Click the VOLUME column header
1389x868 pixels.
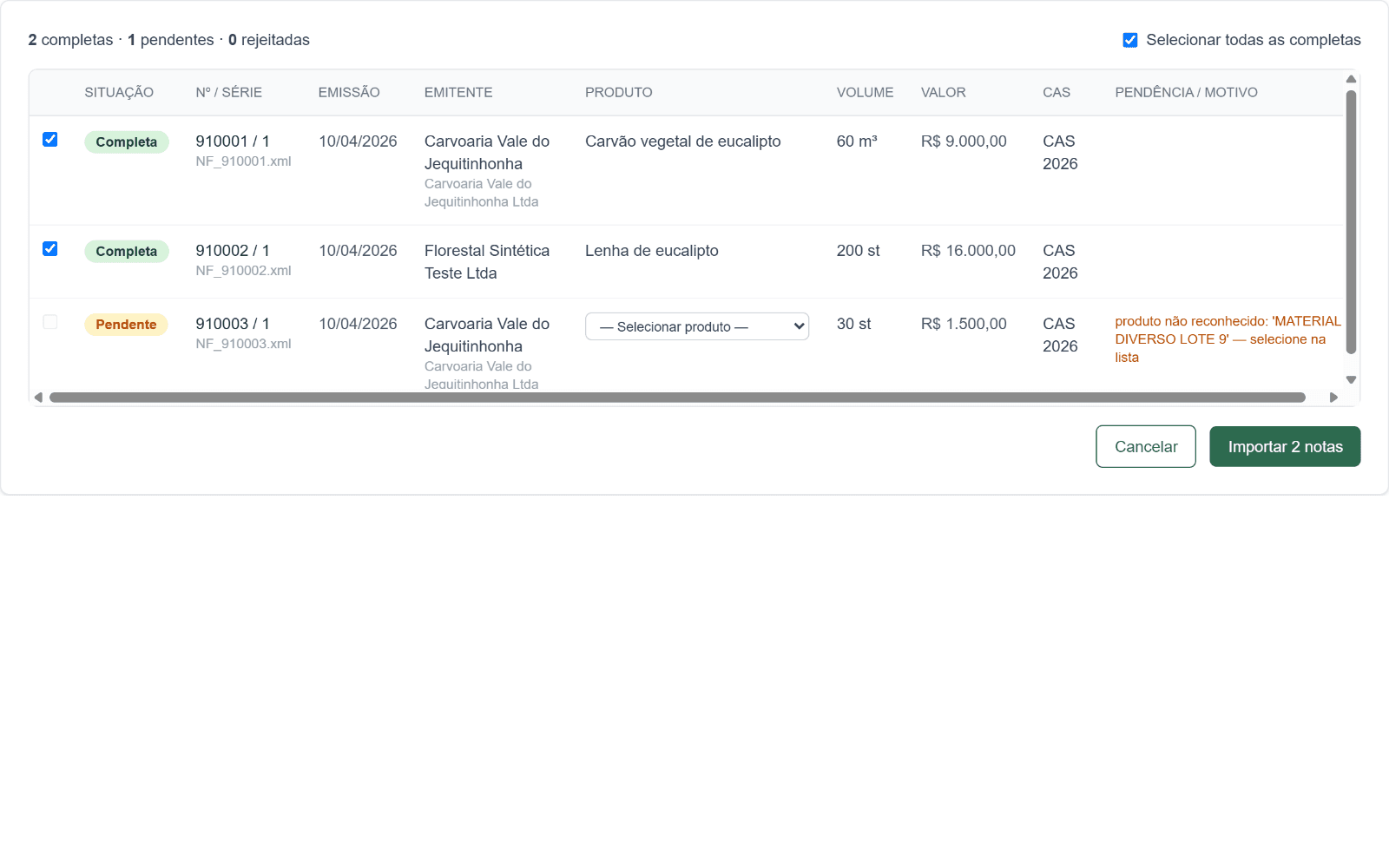(865, 92)
